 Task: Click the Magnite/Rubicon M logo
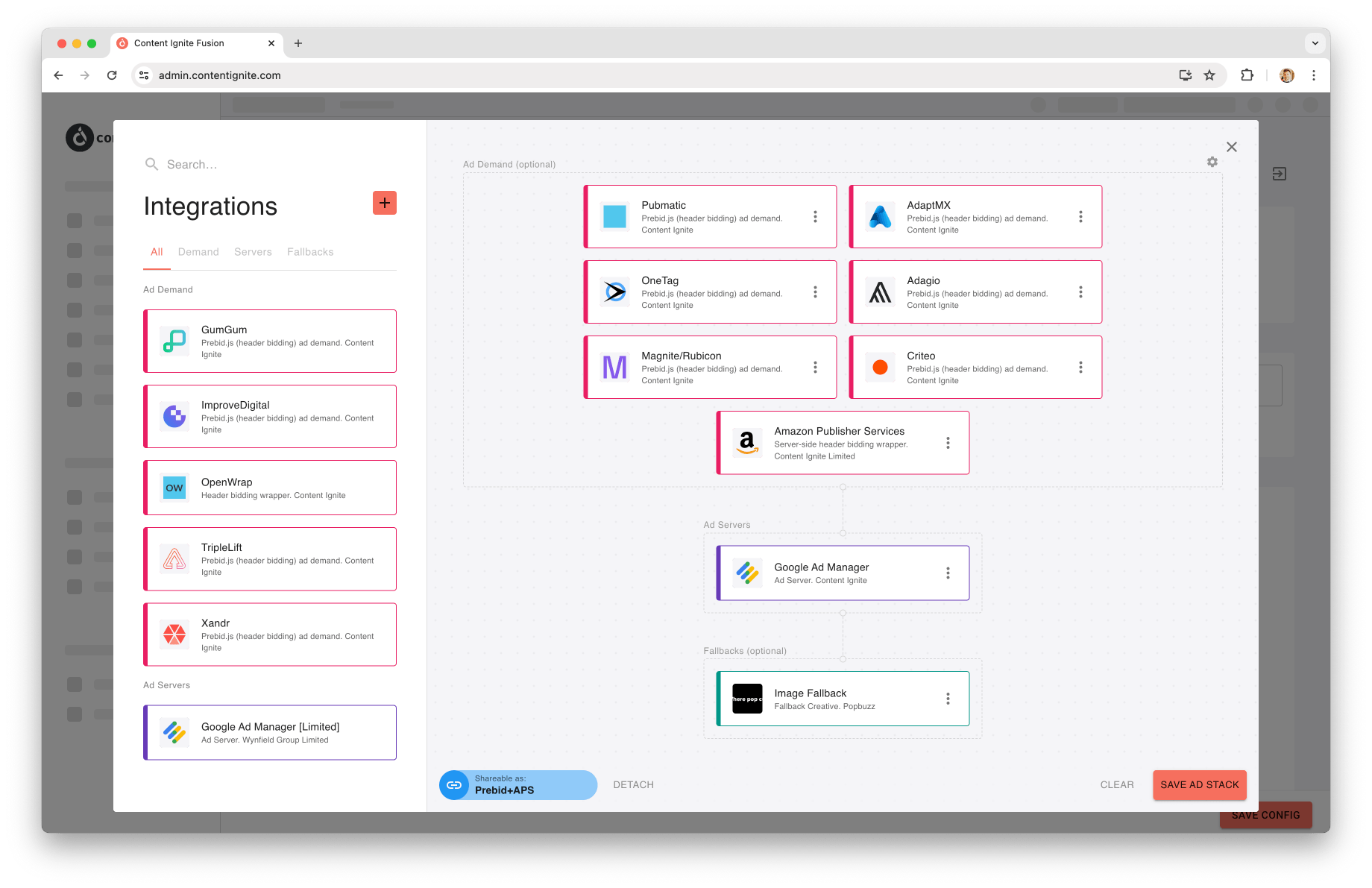tap(614, 367)
